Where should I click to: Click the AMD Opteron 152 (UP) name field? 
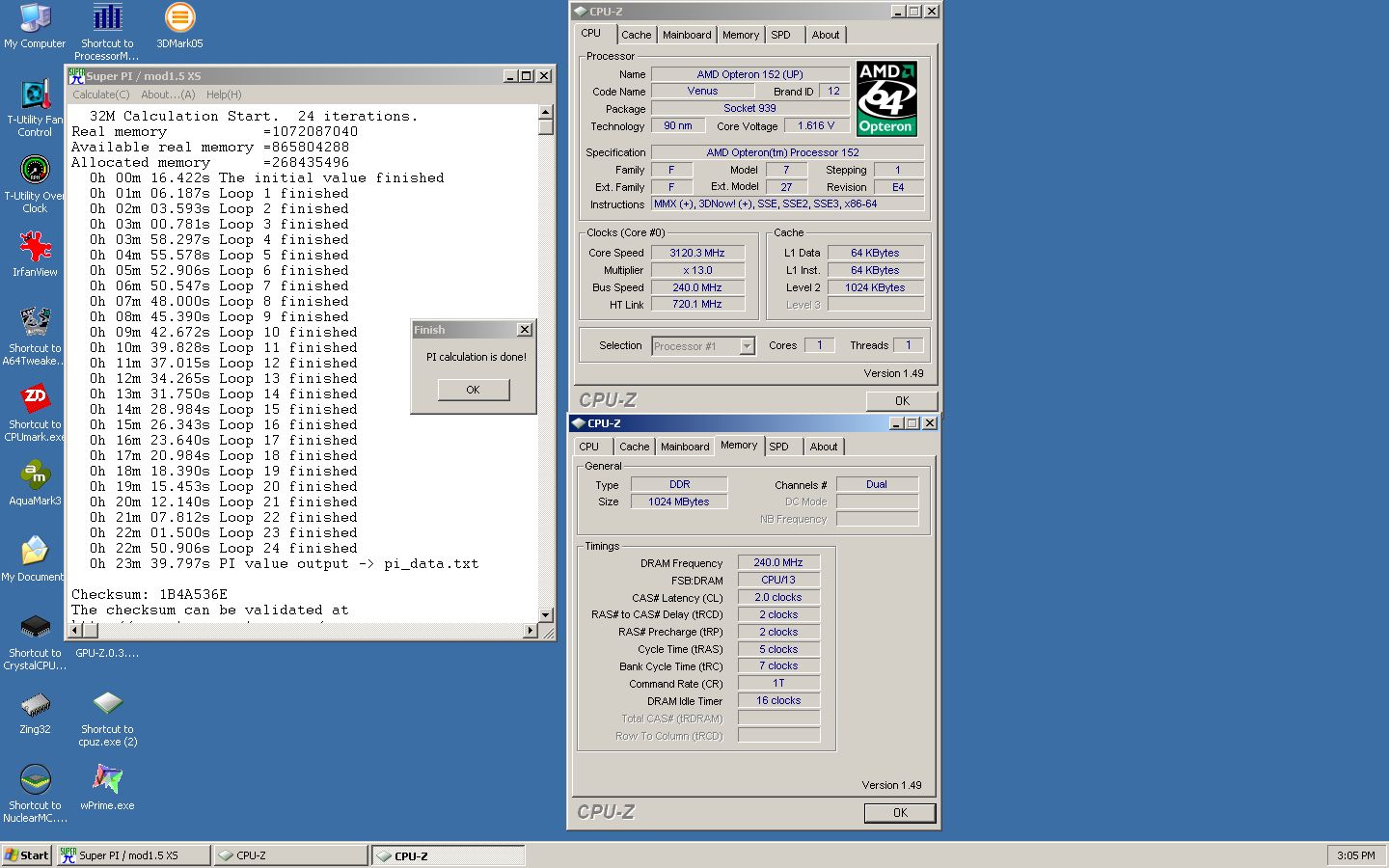[750, 74]
